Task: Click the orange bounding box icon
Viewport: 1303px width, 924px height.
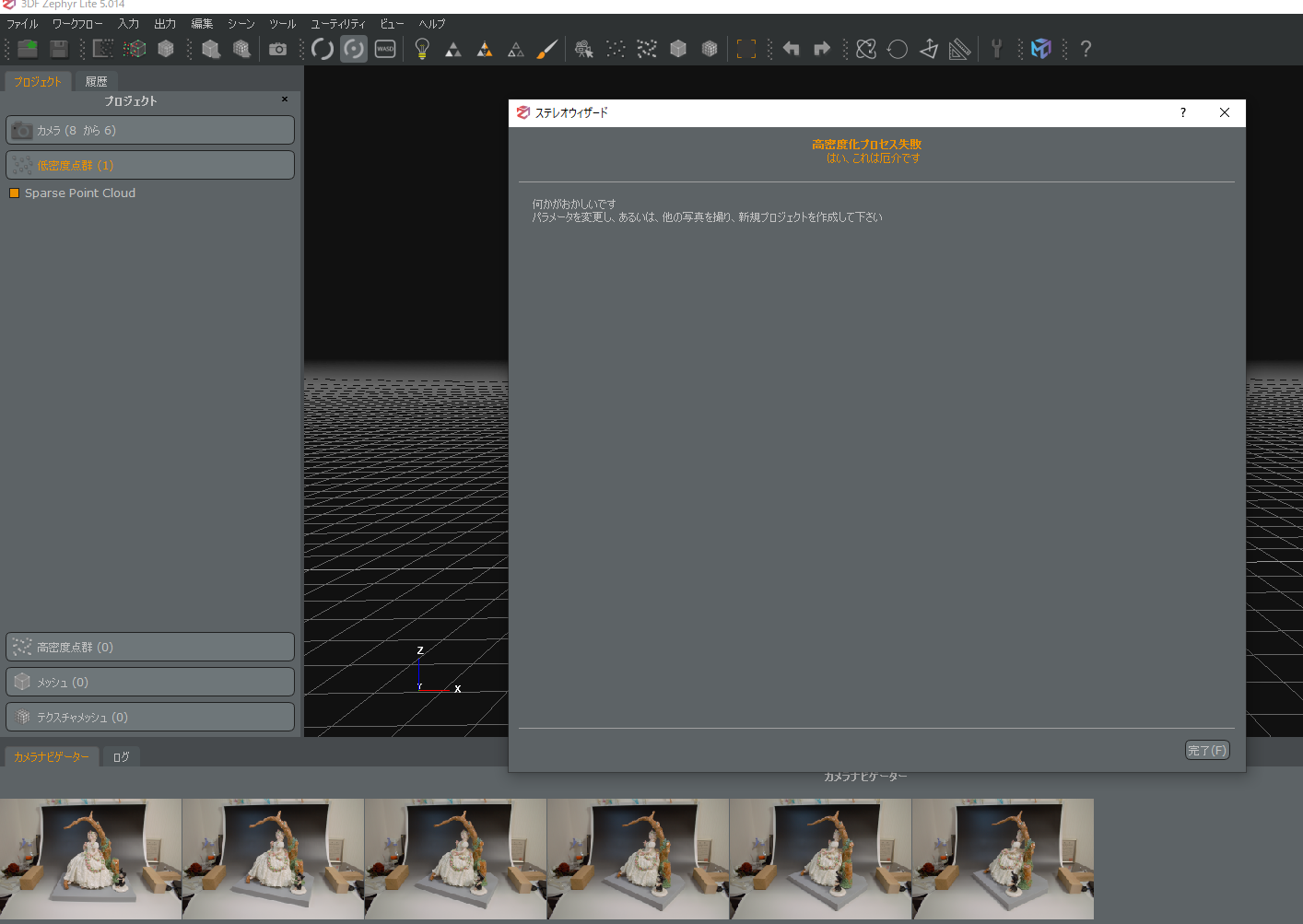Action: click(x=746, y=49)
